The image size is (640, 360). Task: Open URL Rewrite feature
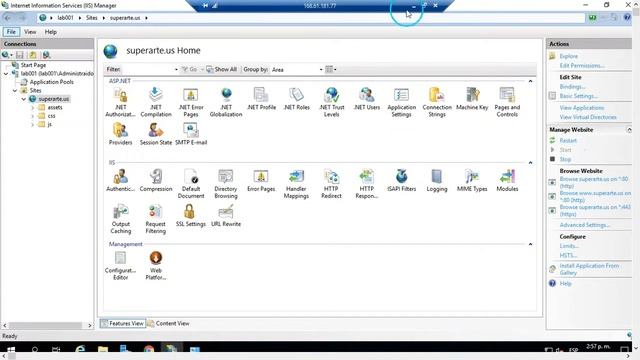tap(226, 216)
